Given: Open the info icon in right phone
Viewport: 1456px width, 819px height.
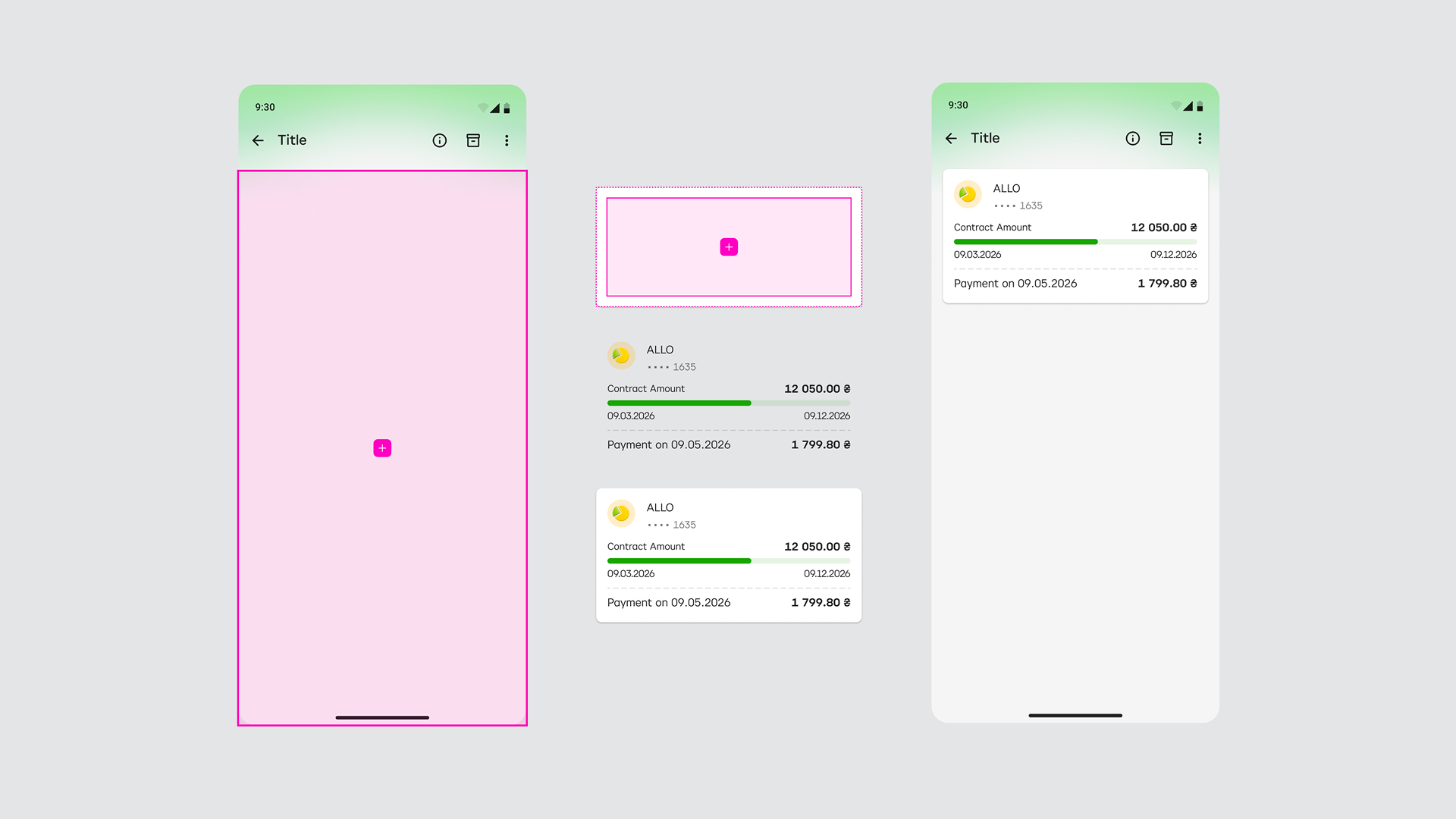Looking at the screenshot, I should (x=1133, y=138).
